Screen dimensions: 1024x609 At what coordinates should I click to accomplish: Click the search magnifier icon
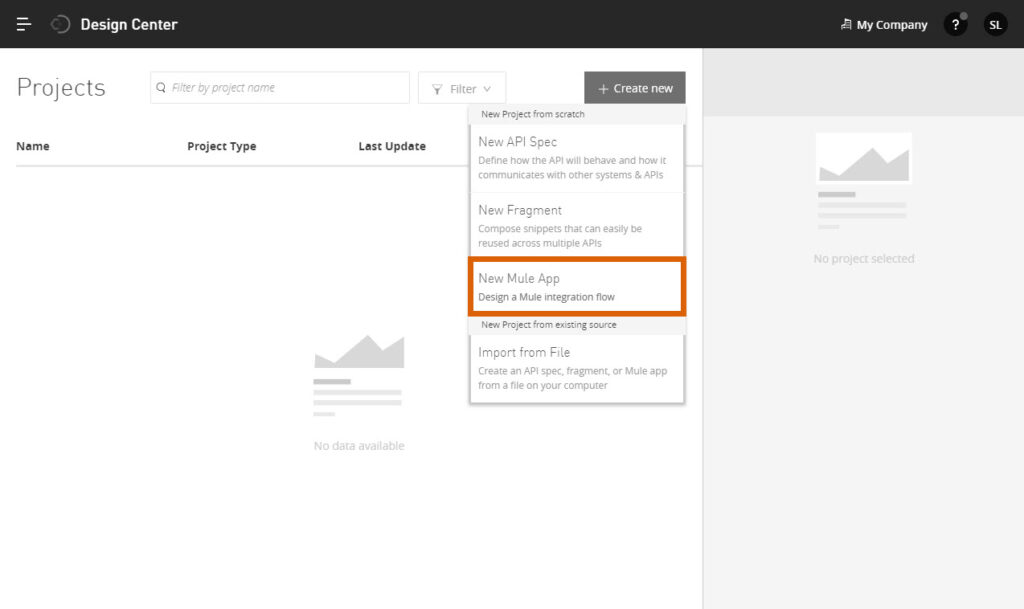pos(161,87)
